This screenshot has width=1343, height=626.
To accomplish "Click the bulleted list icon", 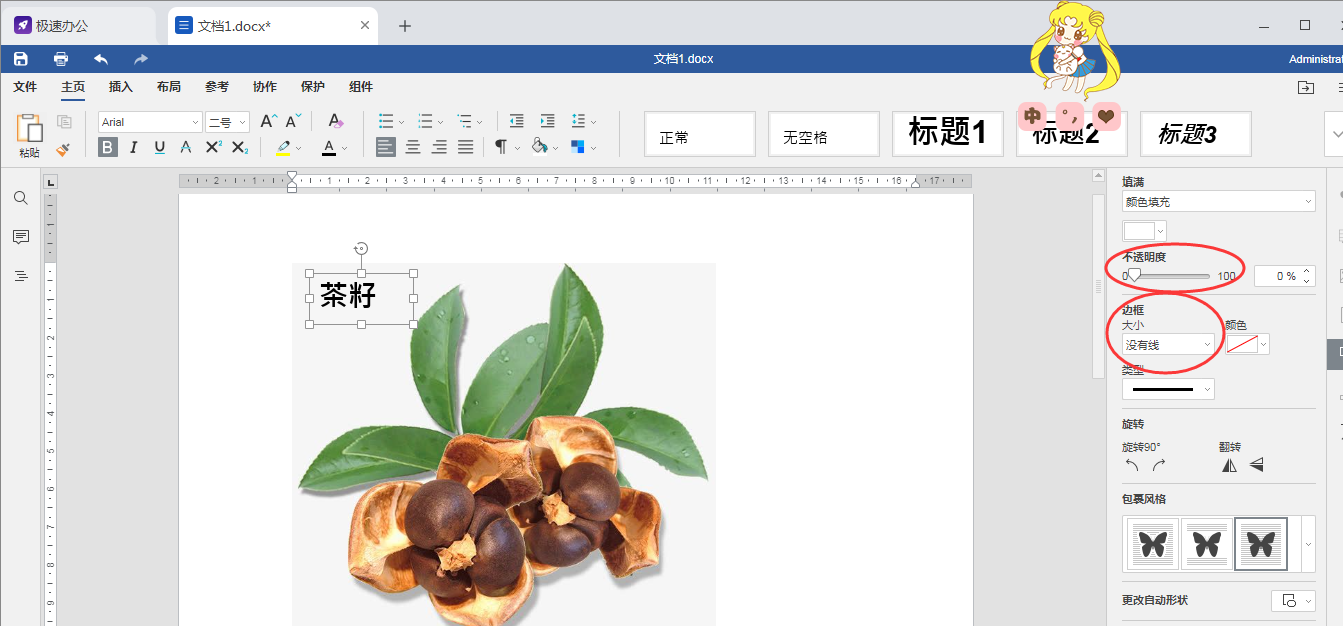I will point(386,121).
